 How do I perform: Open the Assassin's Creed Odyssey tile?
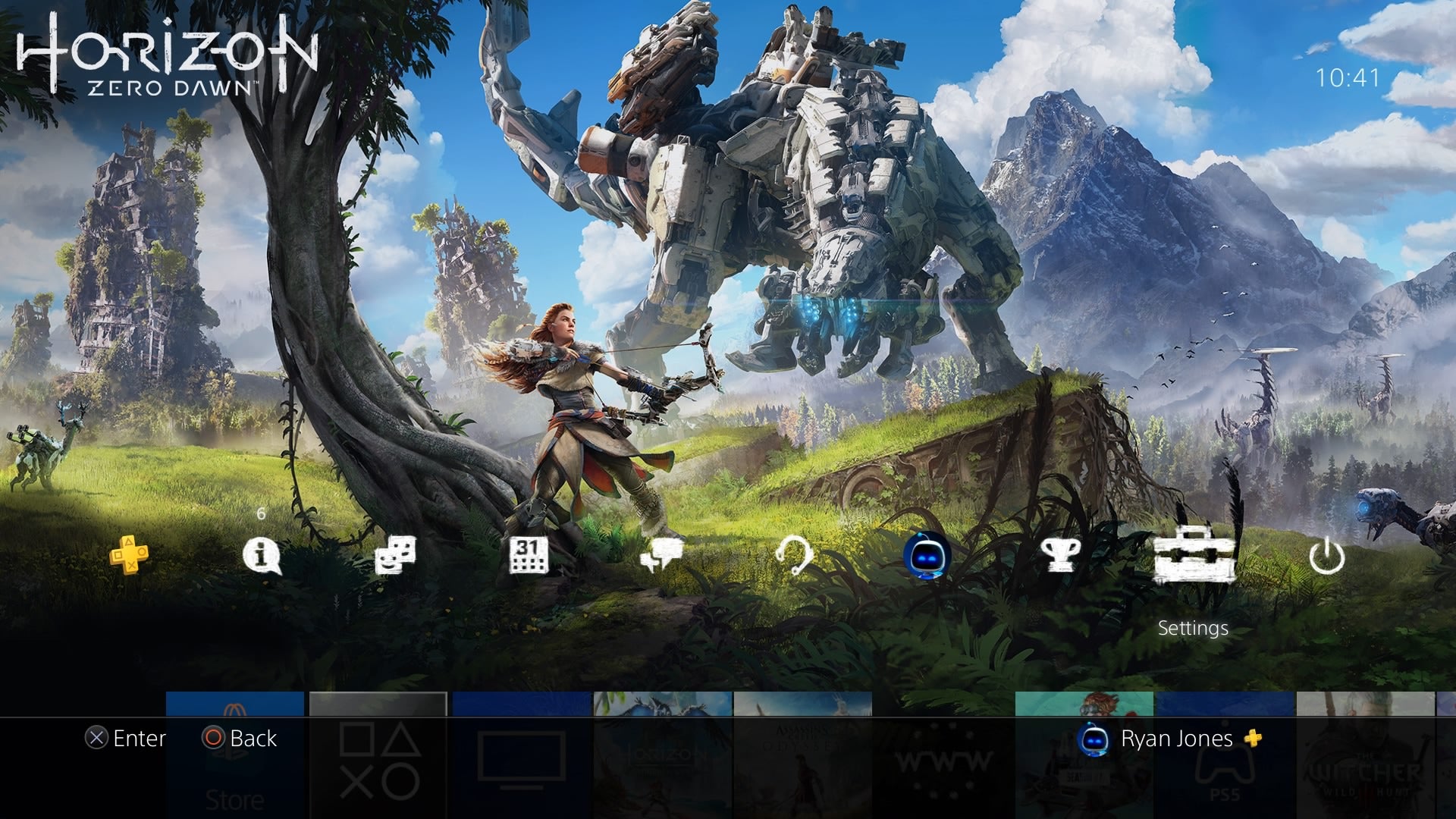(803, 755)
